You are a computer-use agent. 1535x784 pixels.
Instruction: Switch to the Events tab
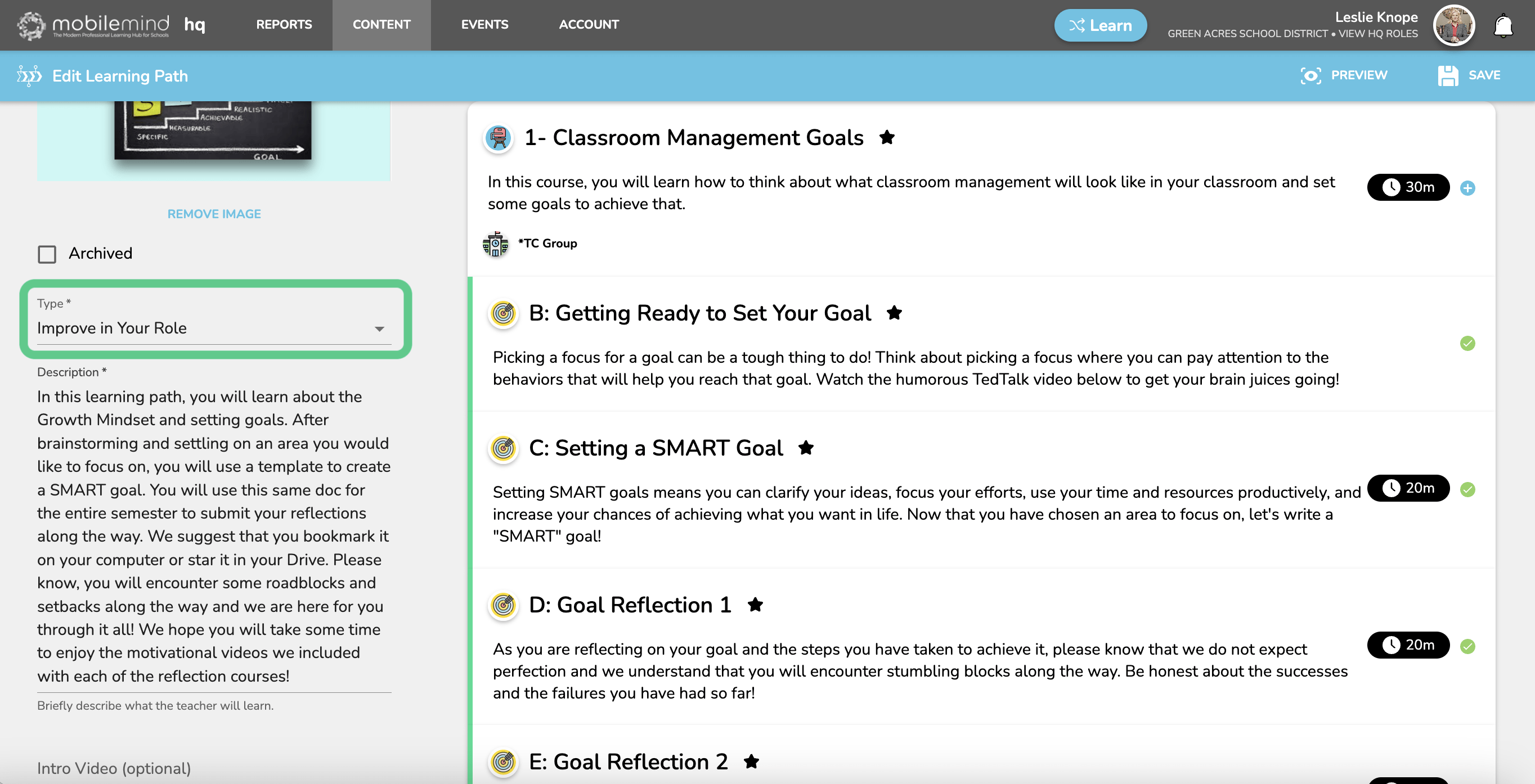pyautogui.click(x=484, y=24)
